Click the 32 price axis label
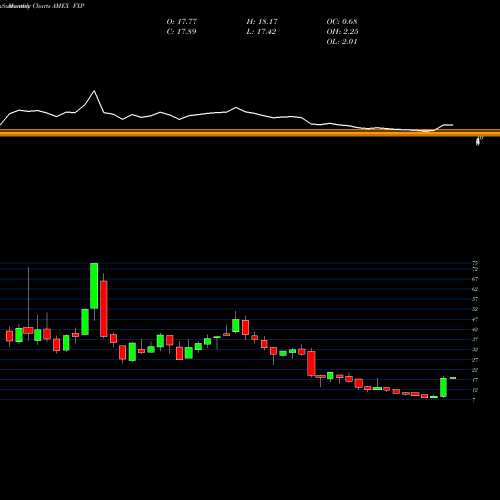Image resolution: width=500 pixels, height=500 pixels. (x=475, y=350)
